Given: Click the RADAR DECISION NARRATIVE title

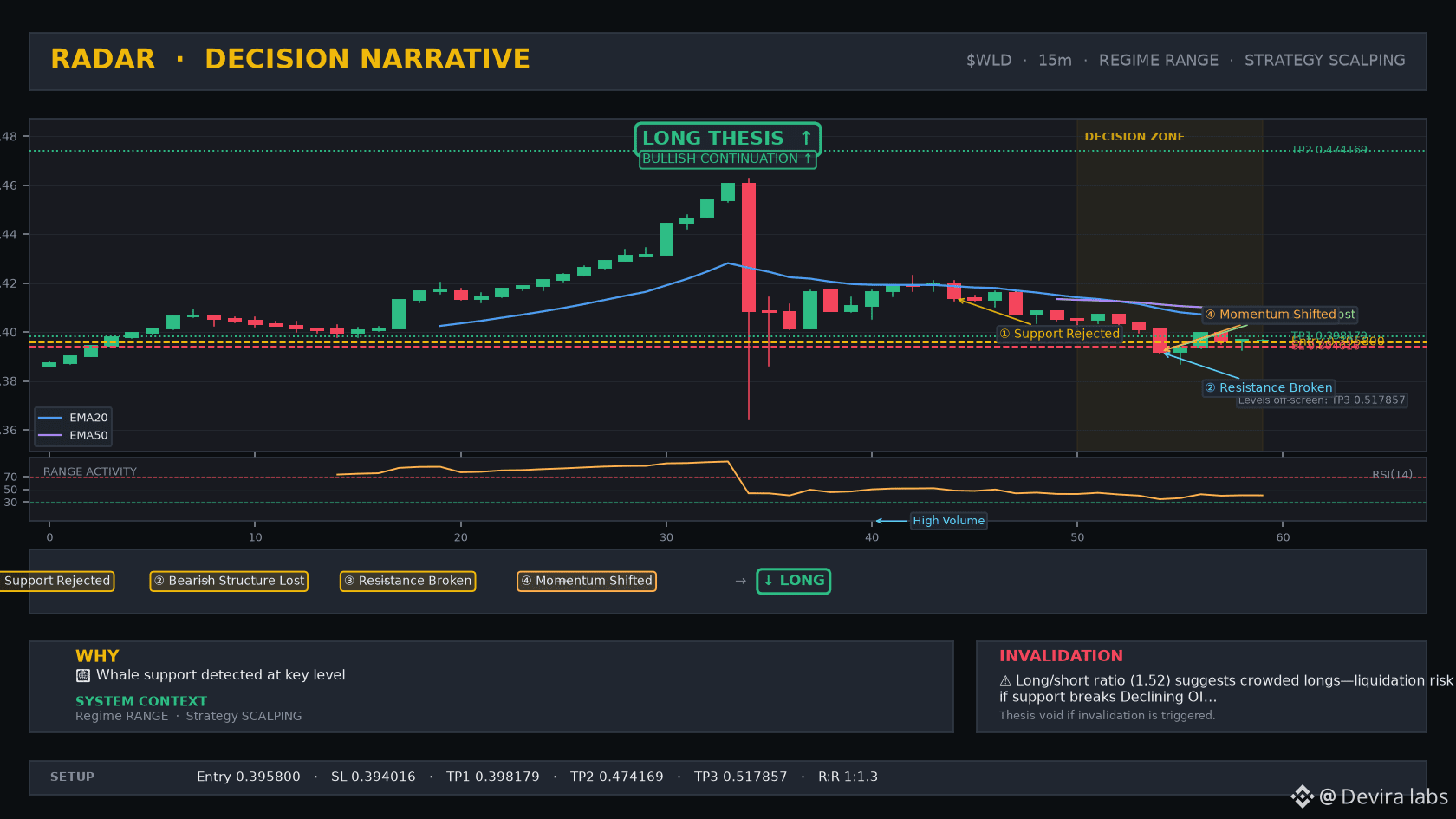Looking at the screenshot, I should (290, 59).
